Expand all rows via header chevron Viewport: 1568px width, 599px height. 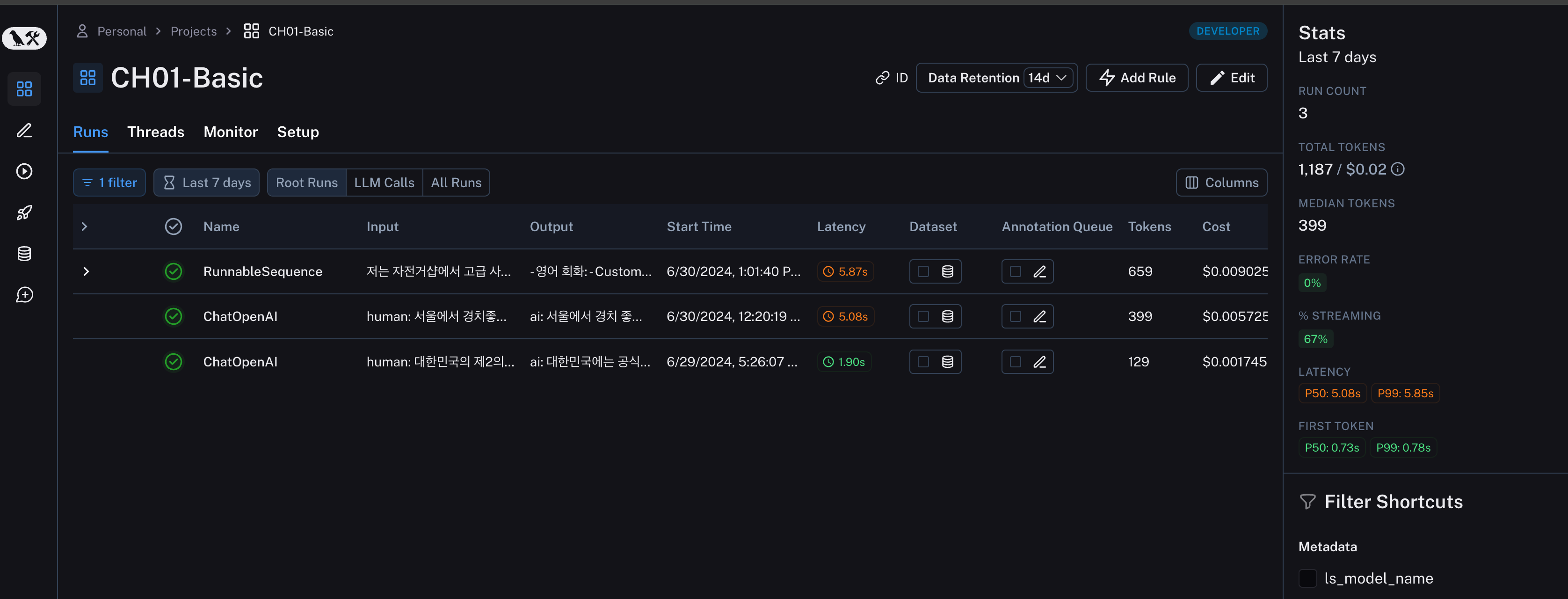pyautogui.click(x=85, y=226)
